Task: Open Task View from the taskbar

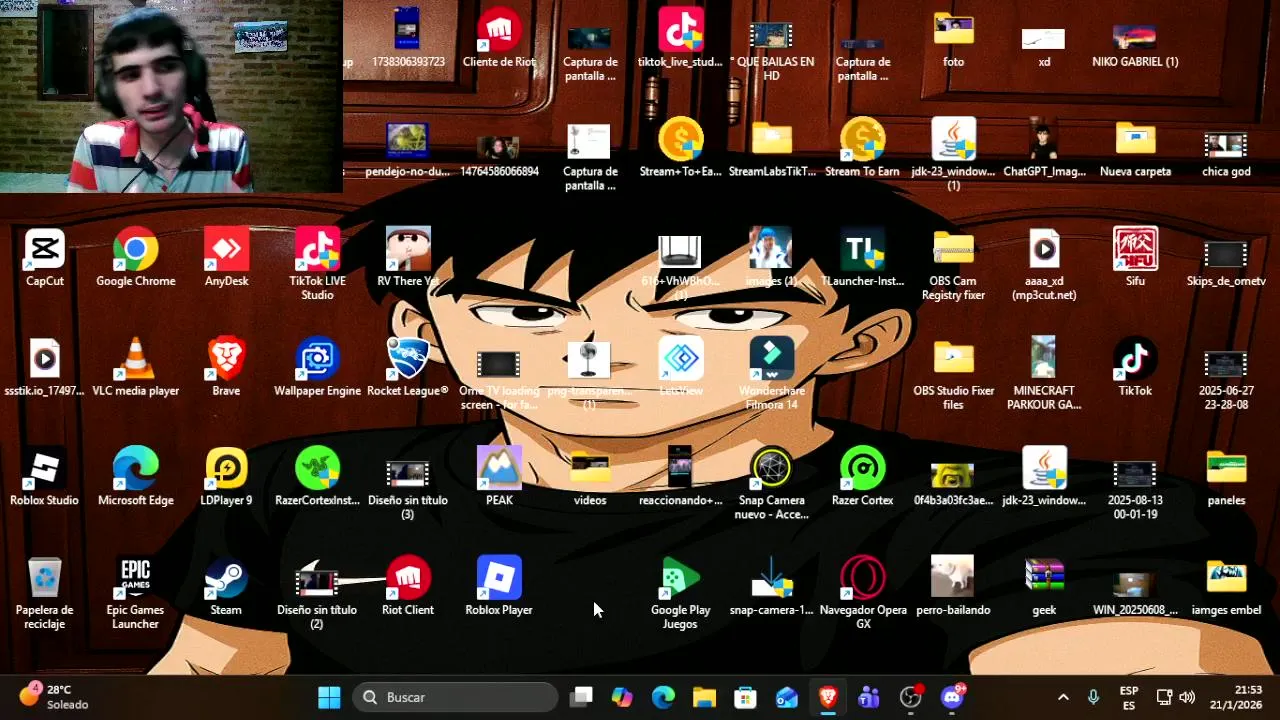Action: 581,697
